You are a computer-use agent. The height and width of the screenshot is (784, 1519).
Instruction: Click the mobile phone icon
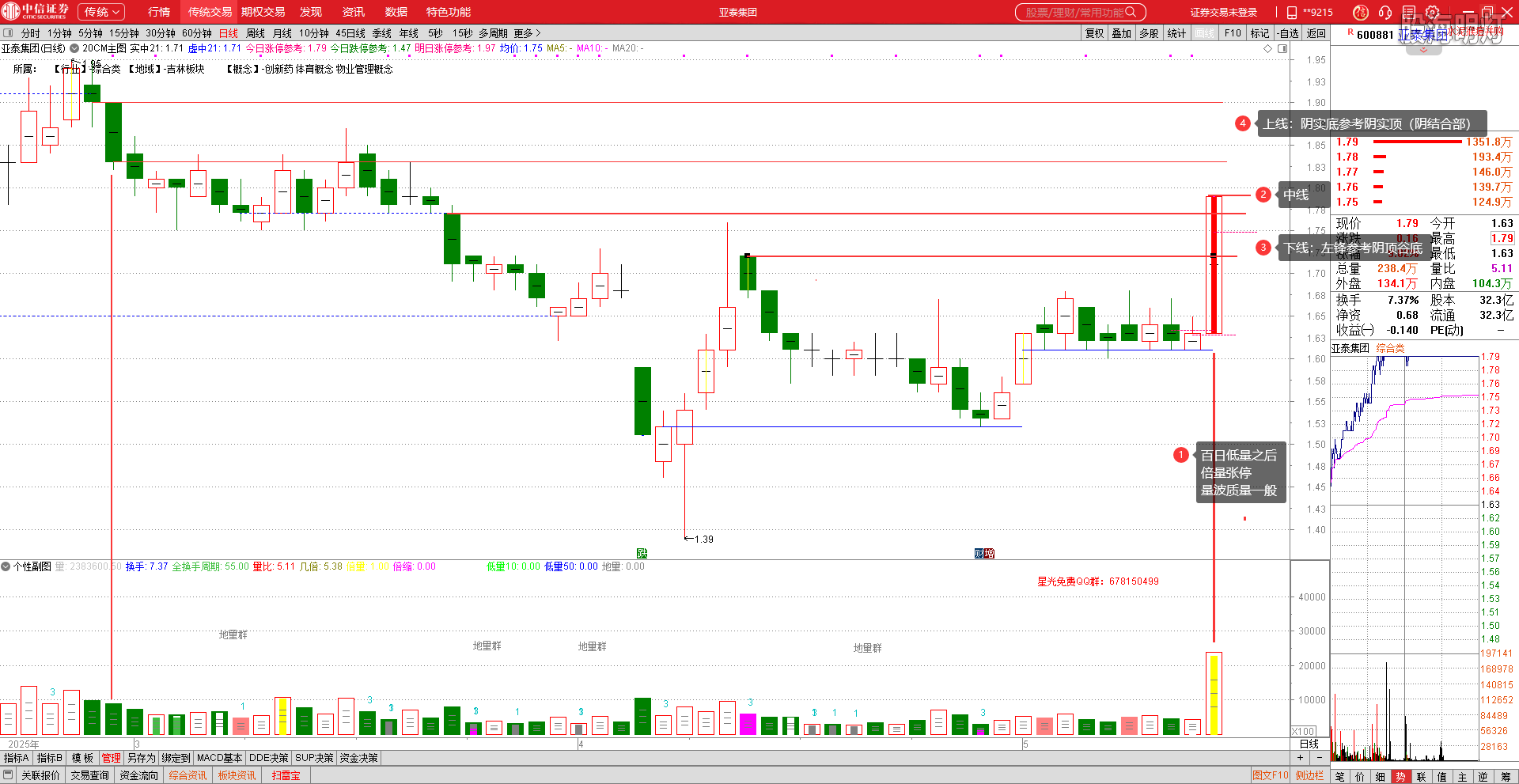(1292, 12)
